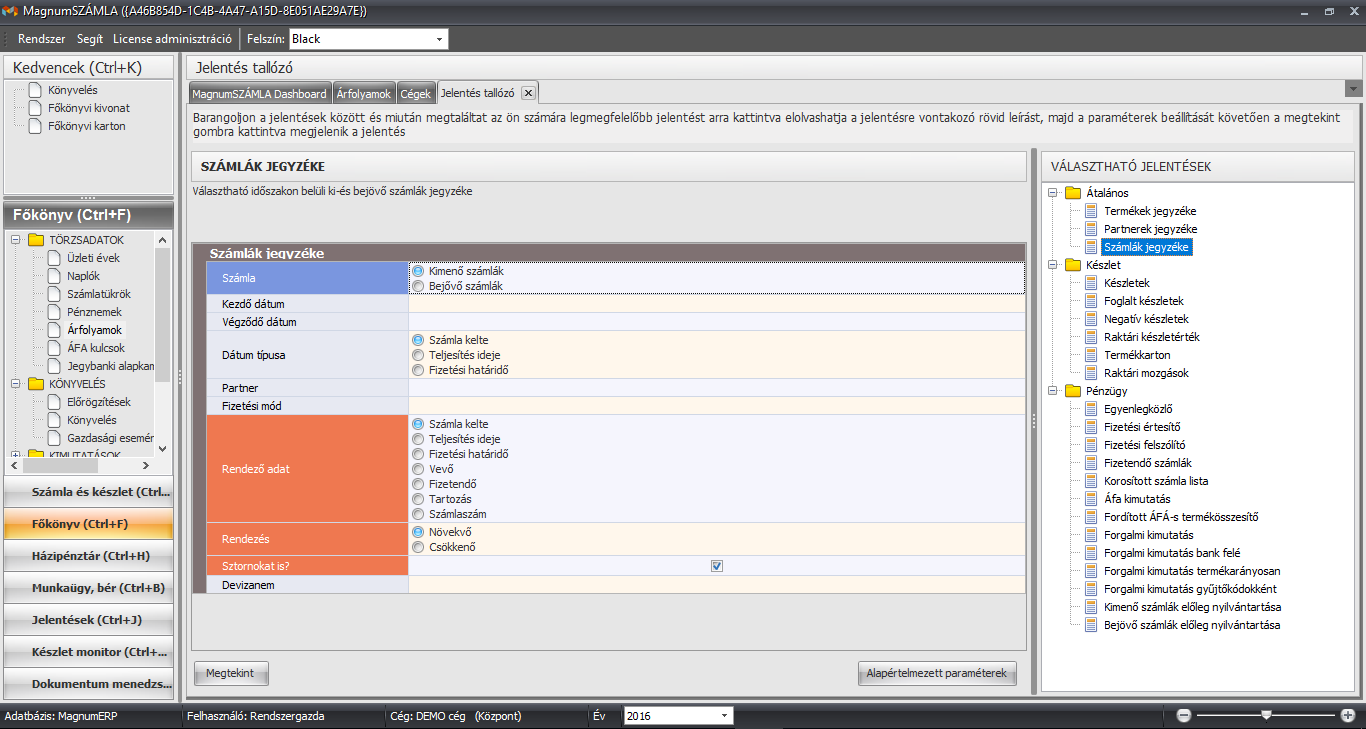Click the zoom slider handle in status bar
1366x729 pixels.
point(1266,715)
